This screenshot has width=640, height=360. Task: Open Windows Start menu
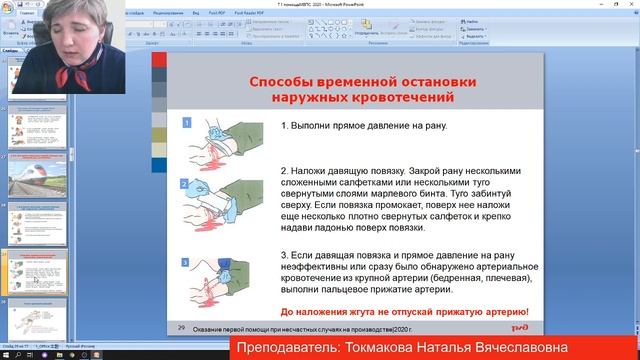(6, 355)
